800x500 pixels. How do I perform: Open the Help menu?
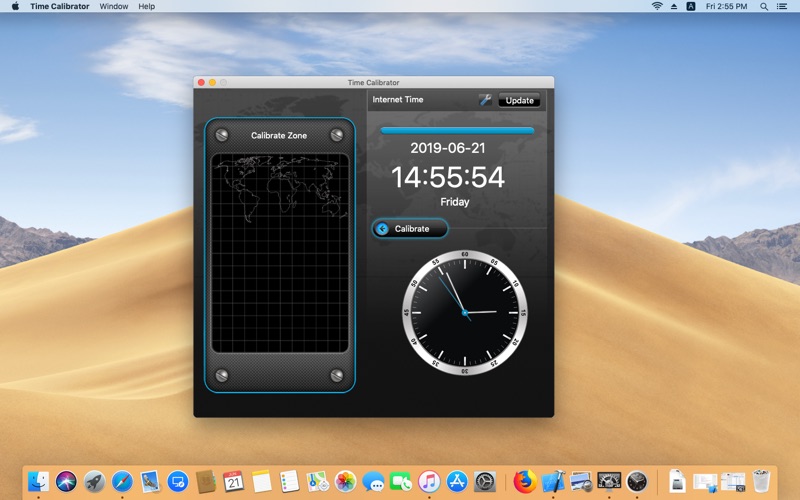click(x=146, y=6)
